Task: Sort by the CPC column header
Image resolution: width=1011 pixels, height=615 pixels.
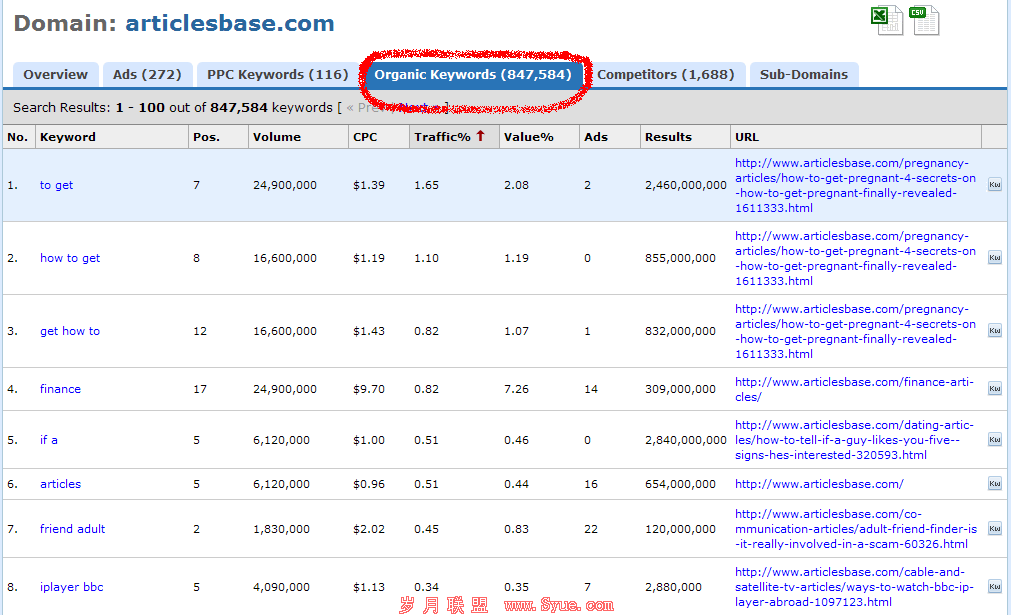Action: tap(365, 137)
